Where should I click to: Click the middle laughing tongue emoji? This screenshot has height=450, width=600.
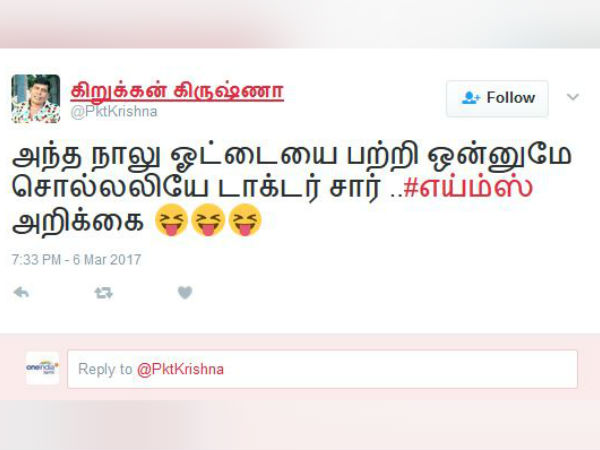coord(208,220)
